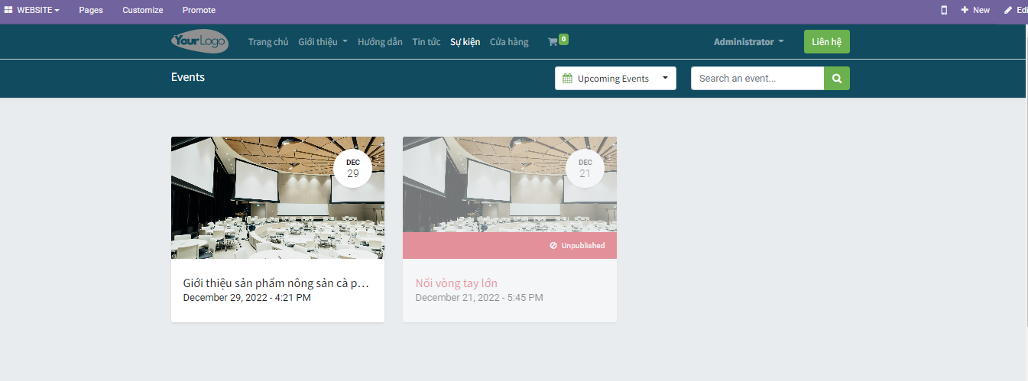Open the WEBSITE app switcher menu
This screenshot has height=381, width=1028.
pyautogui.click(x=32, y=10)
